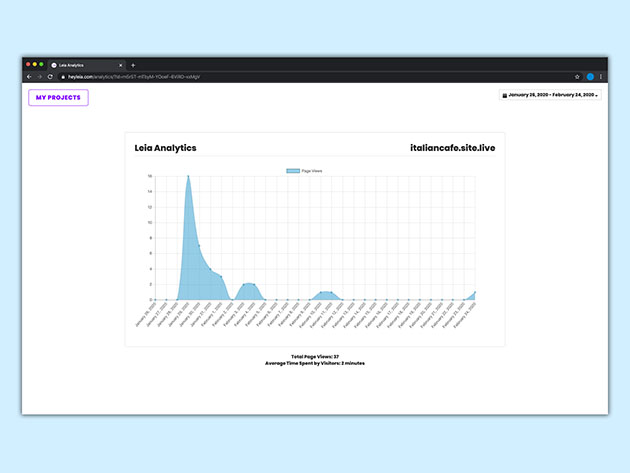Image resolution: width=630 pixels, height=473 pixels.
Task: Click the Leia Analytics heading
Action: [165, 148]
